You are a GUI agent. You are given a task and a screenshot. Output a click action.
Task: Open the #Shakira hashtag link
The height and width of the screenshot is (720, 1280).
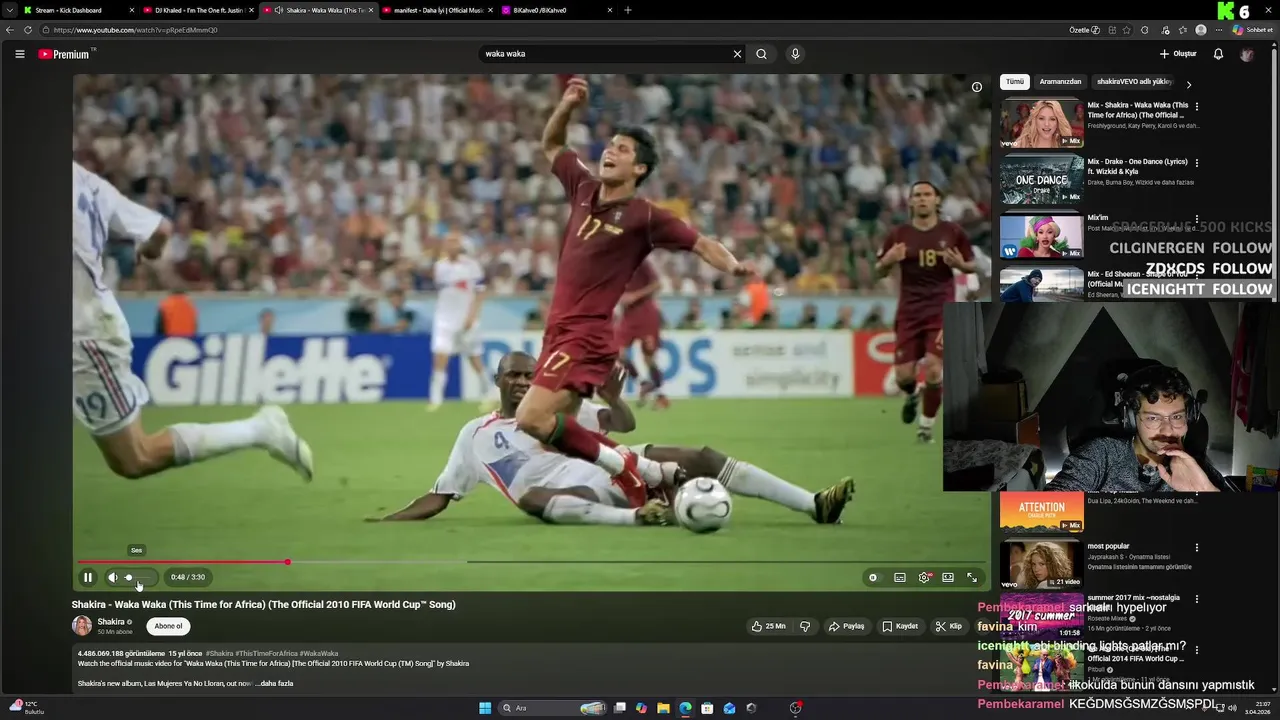click(x=220, y=654)
